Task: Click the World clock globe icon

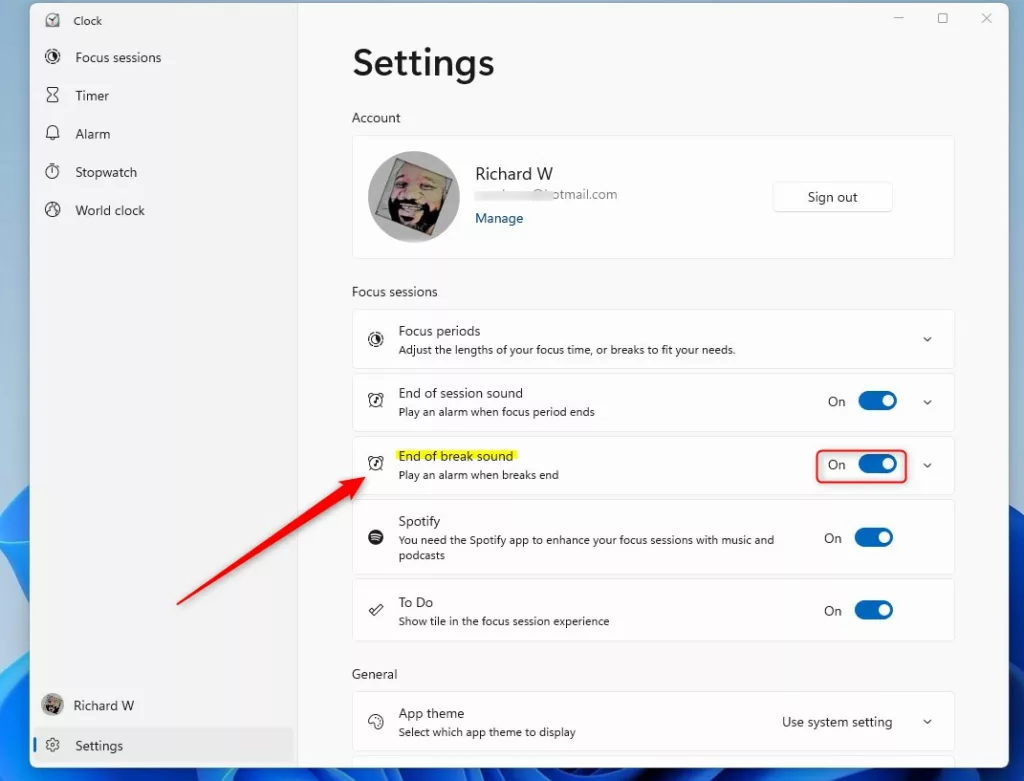Action: click(x=52, y=210)
